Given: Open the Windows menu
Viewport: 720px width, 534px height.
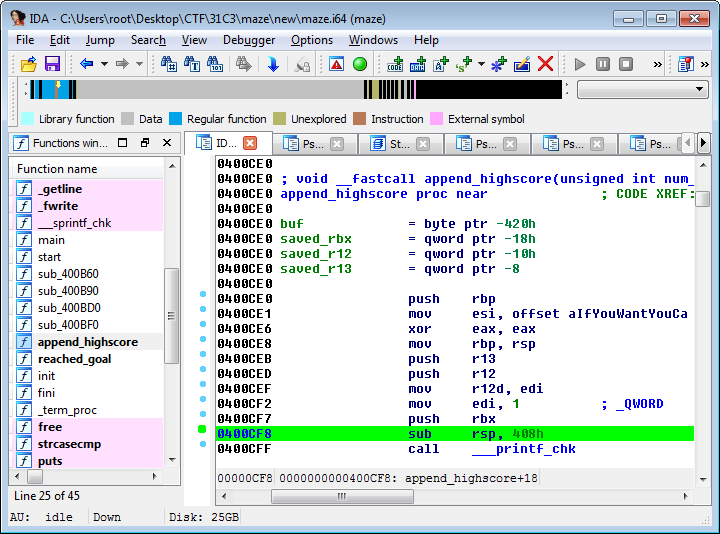Looking at the screenshot, I should (373, 40).
